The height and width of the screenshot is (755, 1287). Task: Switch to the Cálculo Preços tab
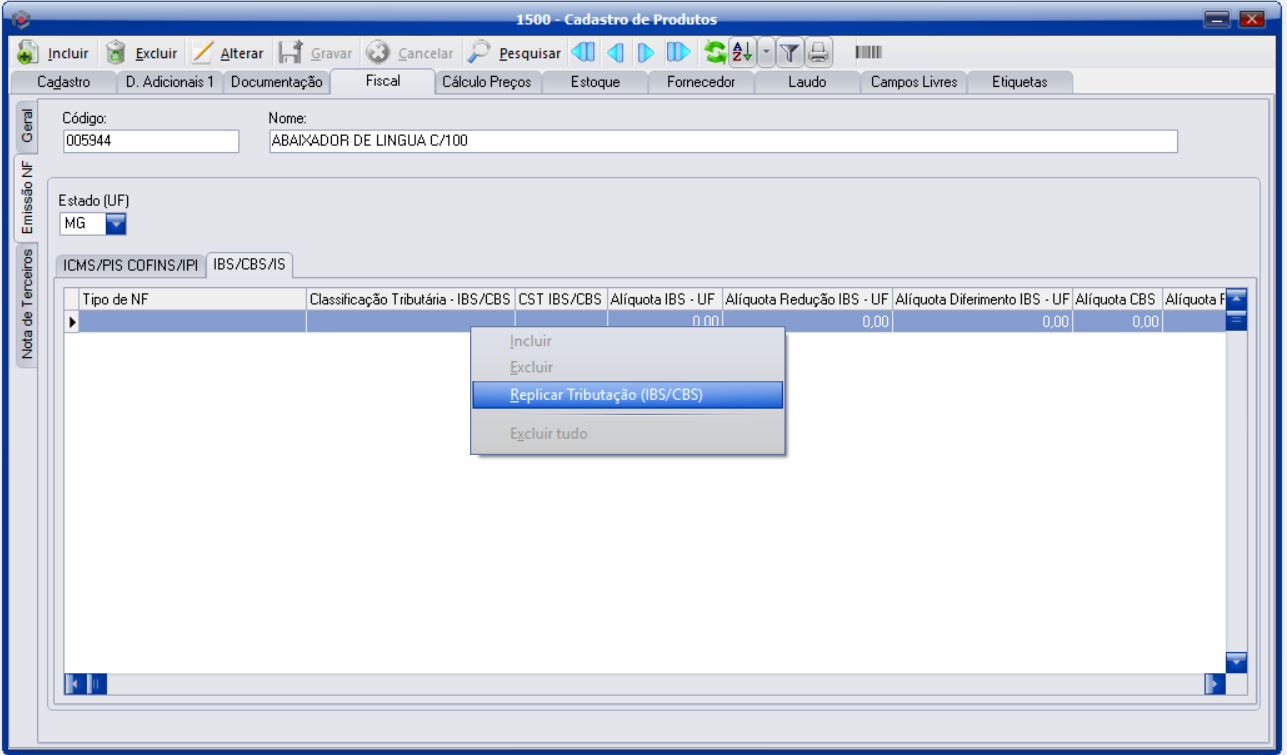coord(488,82)
